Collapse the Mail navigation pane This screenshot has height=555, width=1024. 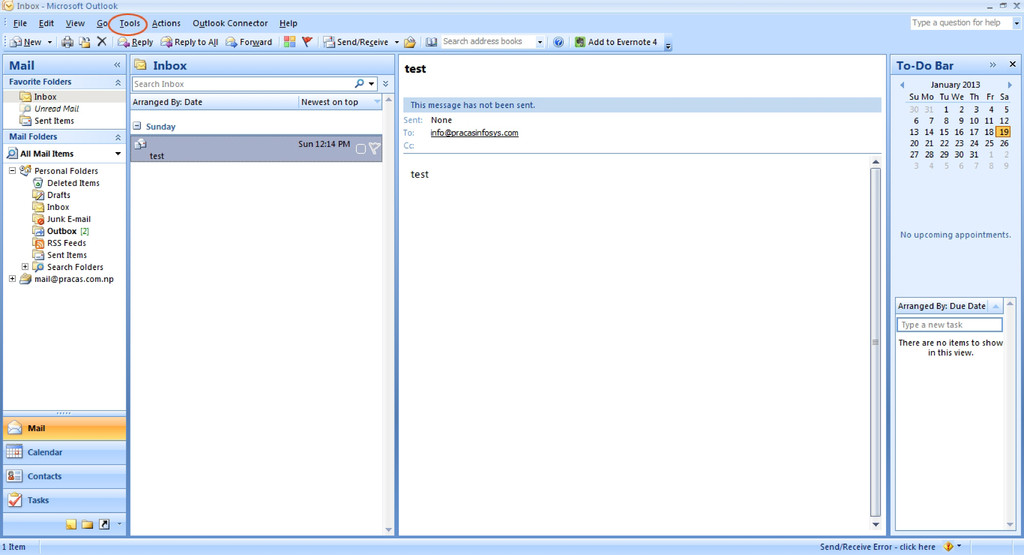coord(117,65)
